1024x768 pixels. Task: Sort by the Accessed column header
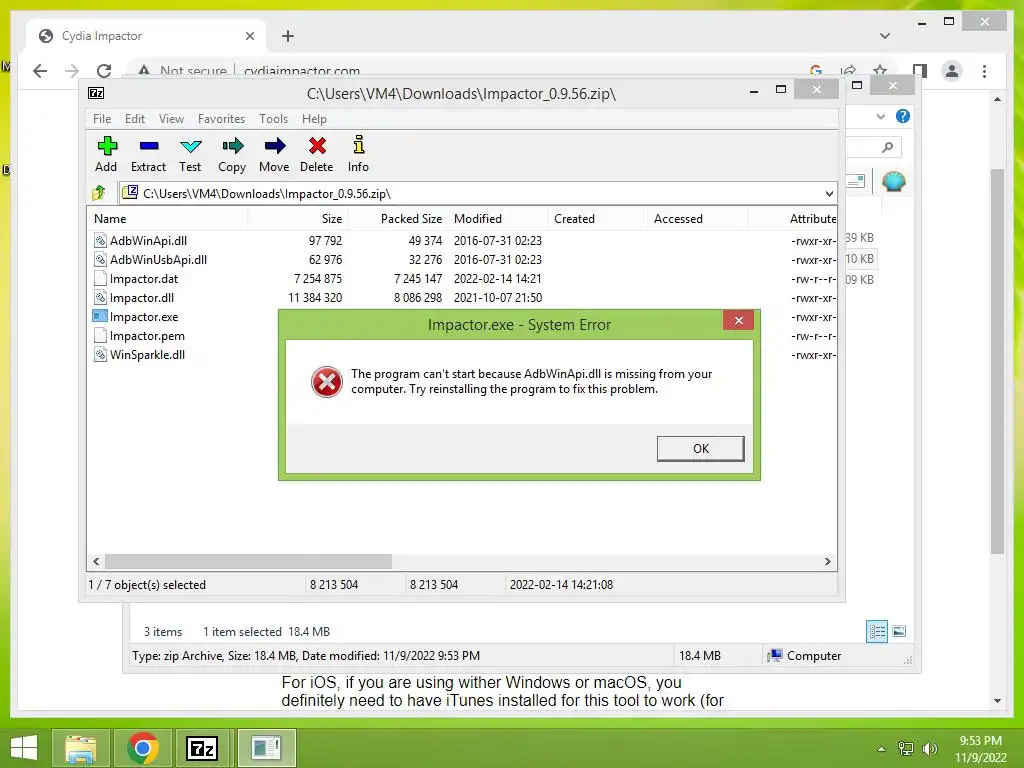[x=697, y=219]
